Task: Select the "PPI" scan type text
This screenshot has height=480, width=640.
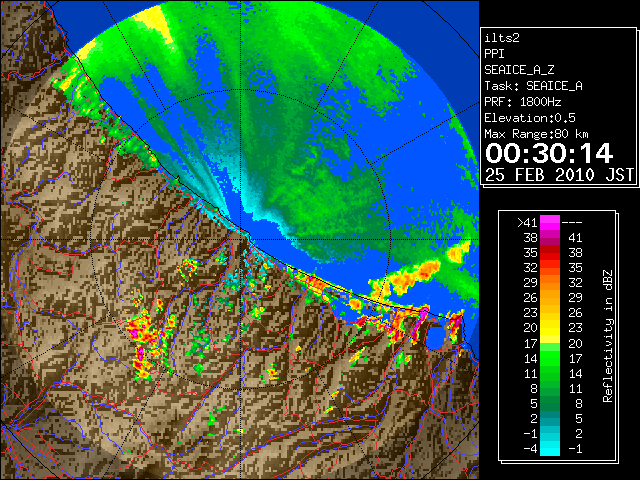Action: pyautogui.click(x=494, y=54)
